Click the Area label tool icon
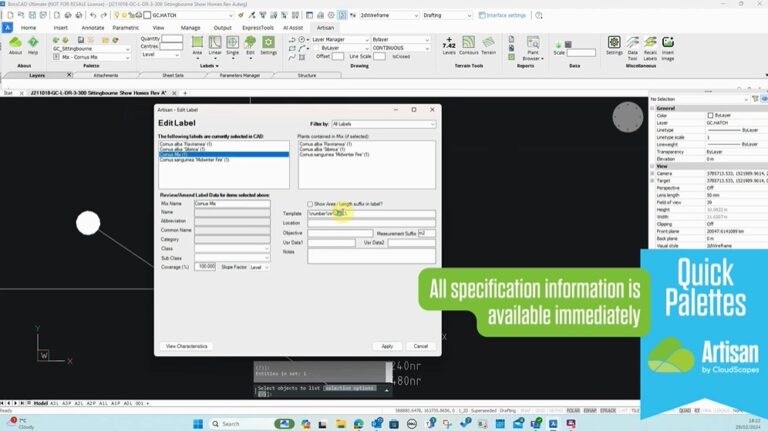Viewport: 768px width, 431px height. (197, 46)
